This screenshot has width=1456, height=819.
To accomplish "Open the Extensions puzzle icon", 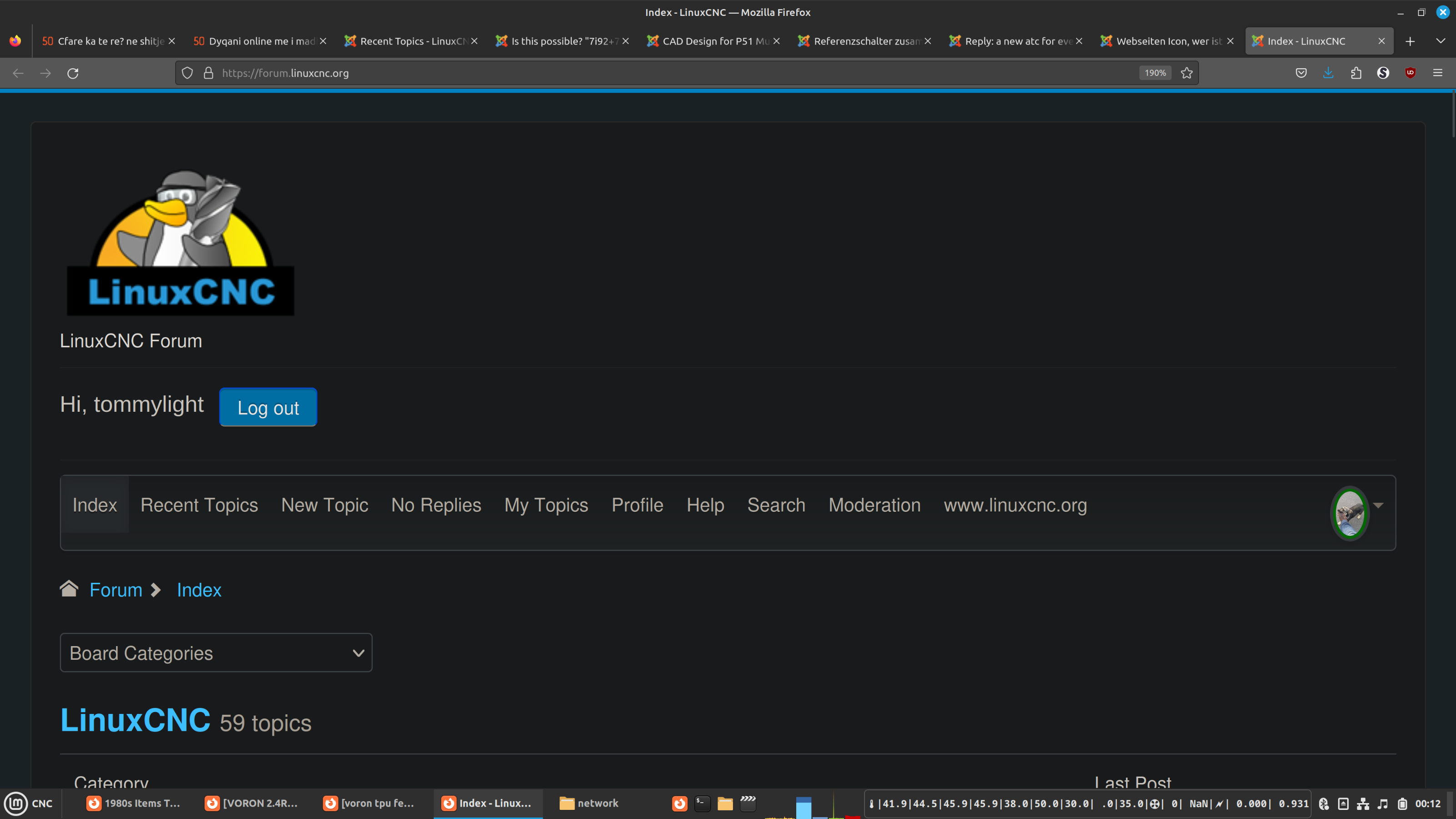I will (1356, 73).
